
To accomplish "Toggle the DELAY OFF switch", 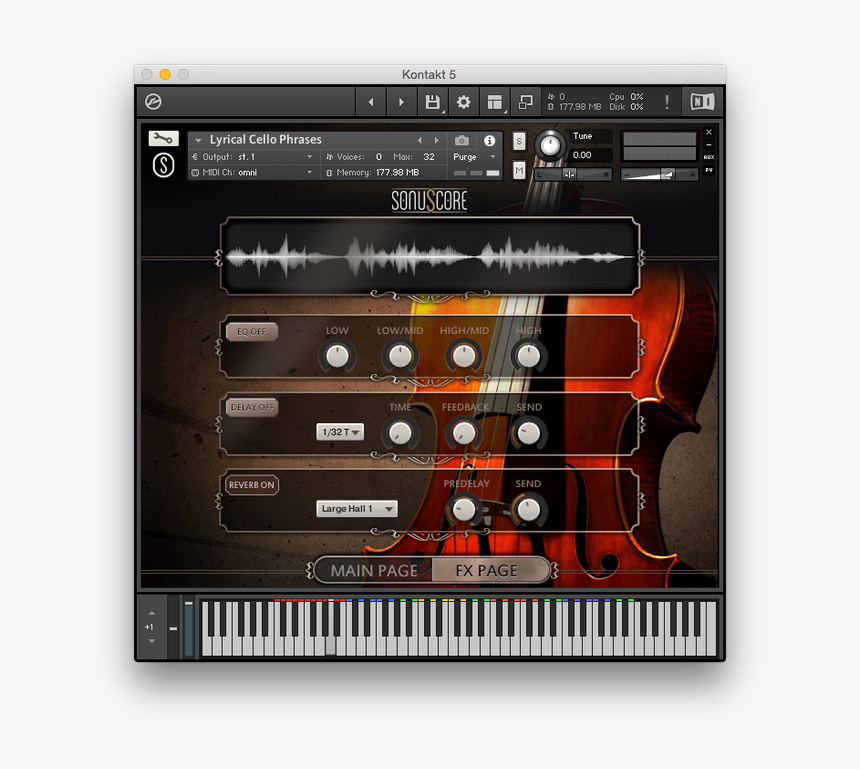I will coord(252,408).
